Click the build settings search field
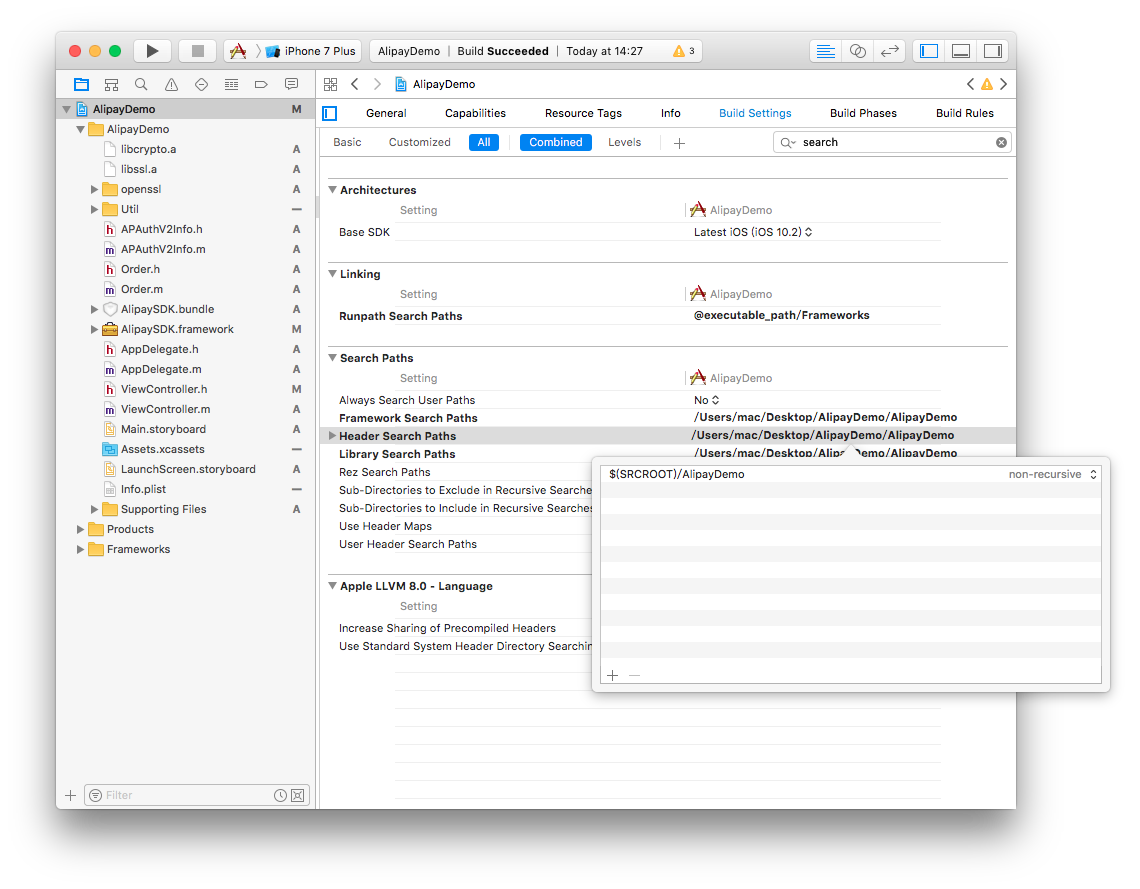The height and width of the screenshot is (889, 1140). pyautogui.click(x=891, y=142)
